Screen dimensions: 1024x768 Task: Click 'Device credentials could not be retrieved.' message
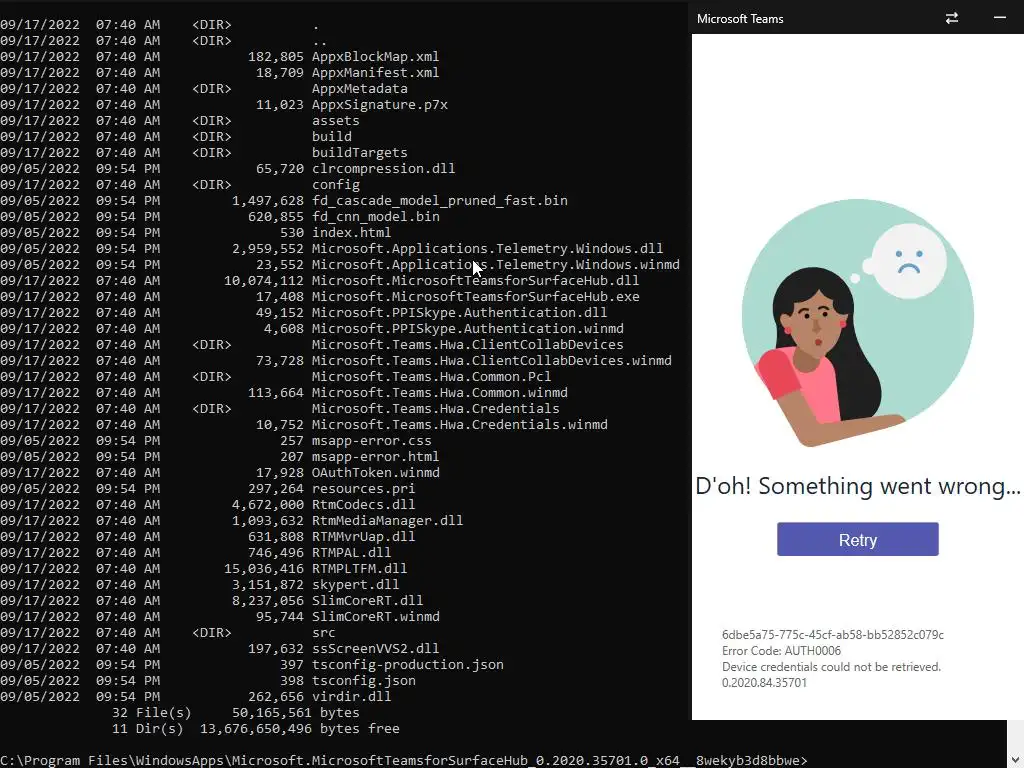pos(831,667)
